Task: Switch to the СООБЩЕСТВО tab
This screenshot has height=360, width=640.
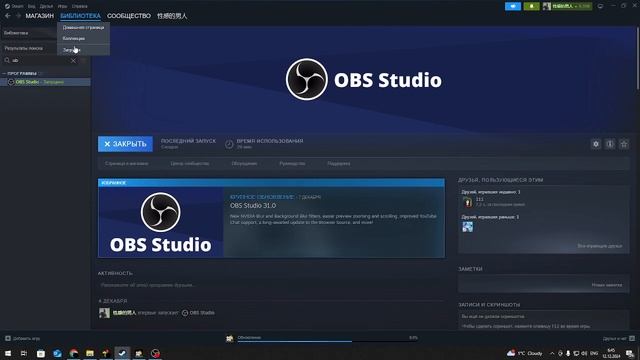Action: click(x=129, y=16)
